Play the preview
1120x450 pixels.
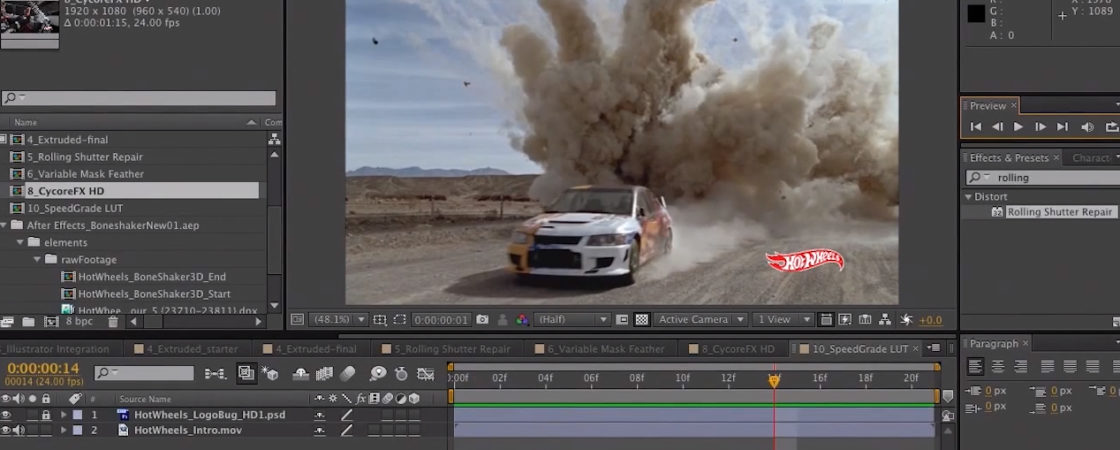click(1019, 127)
